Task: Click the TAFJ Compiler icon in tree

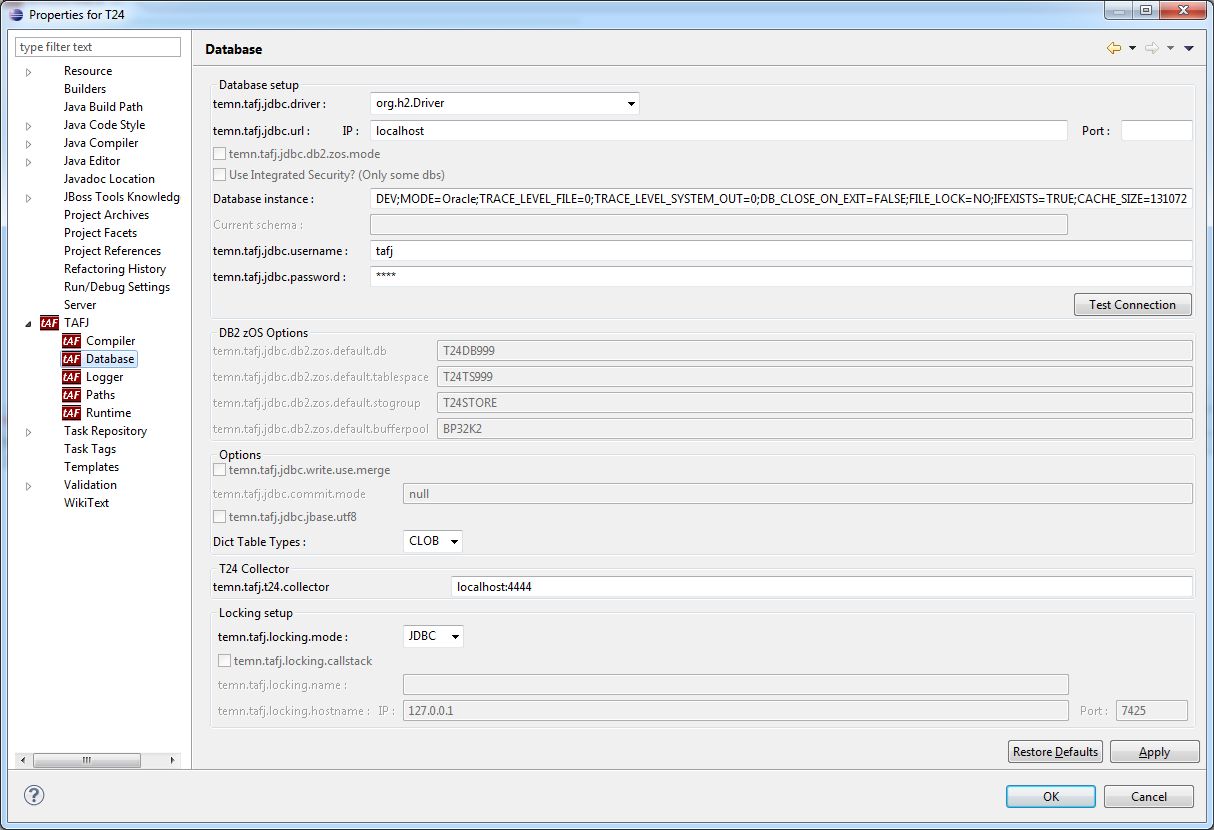Action: (x=71, y=341)
